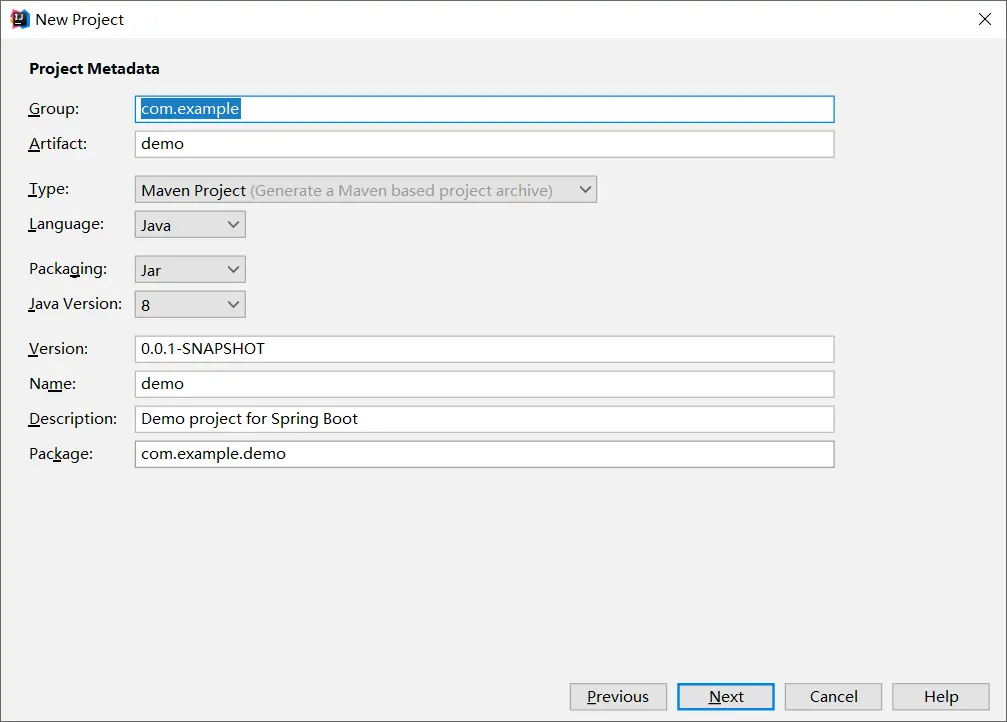Click the Artifact label
This screenshot has width=1007, height=722.
(58, 144)
